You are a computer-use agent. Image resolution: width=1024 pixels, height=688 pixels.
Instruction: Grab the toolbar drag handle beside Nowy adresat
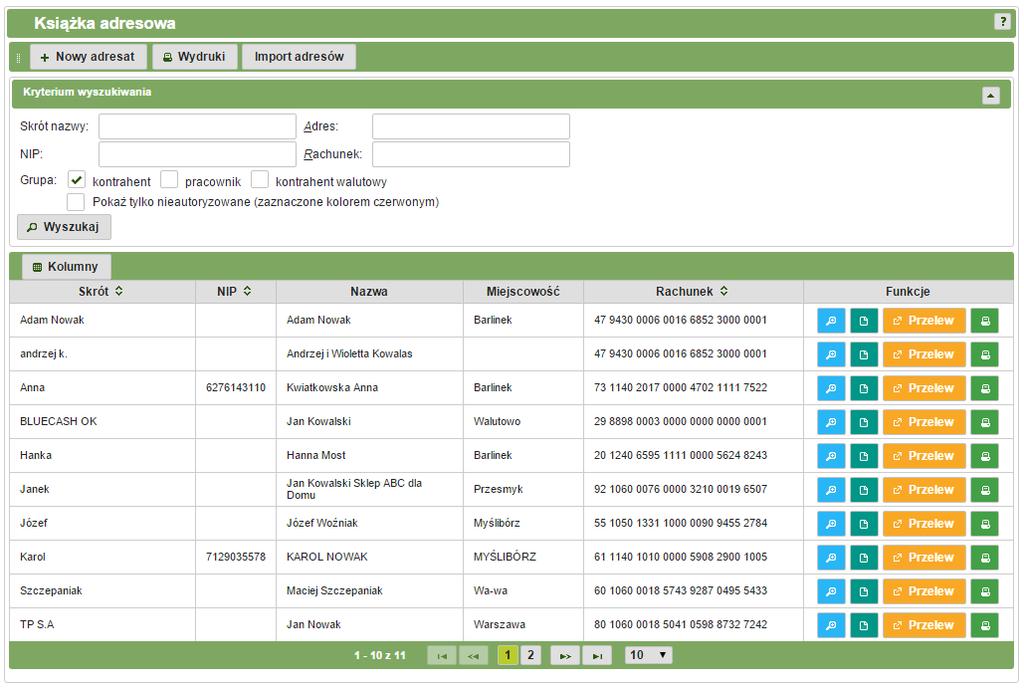pyautogui.click(x=18, y=57)
